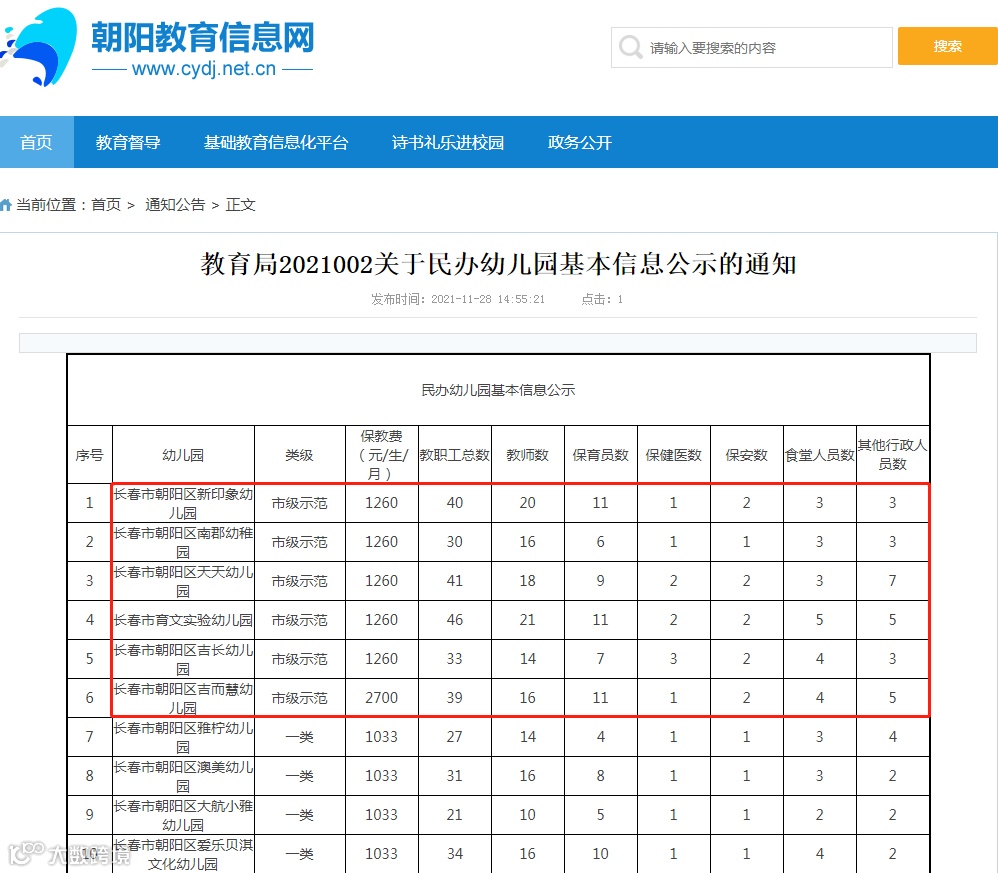Click staff total 41 for 天天幼儿园
This screenshot has width=998, height=873.
point(454,581)
